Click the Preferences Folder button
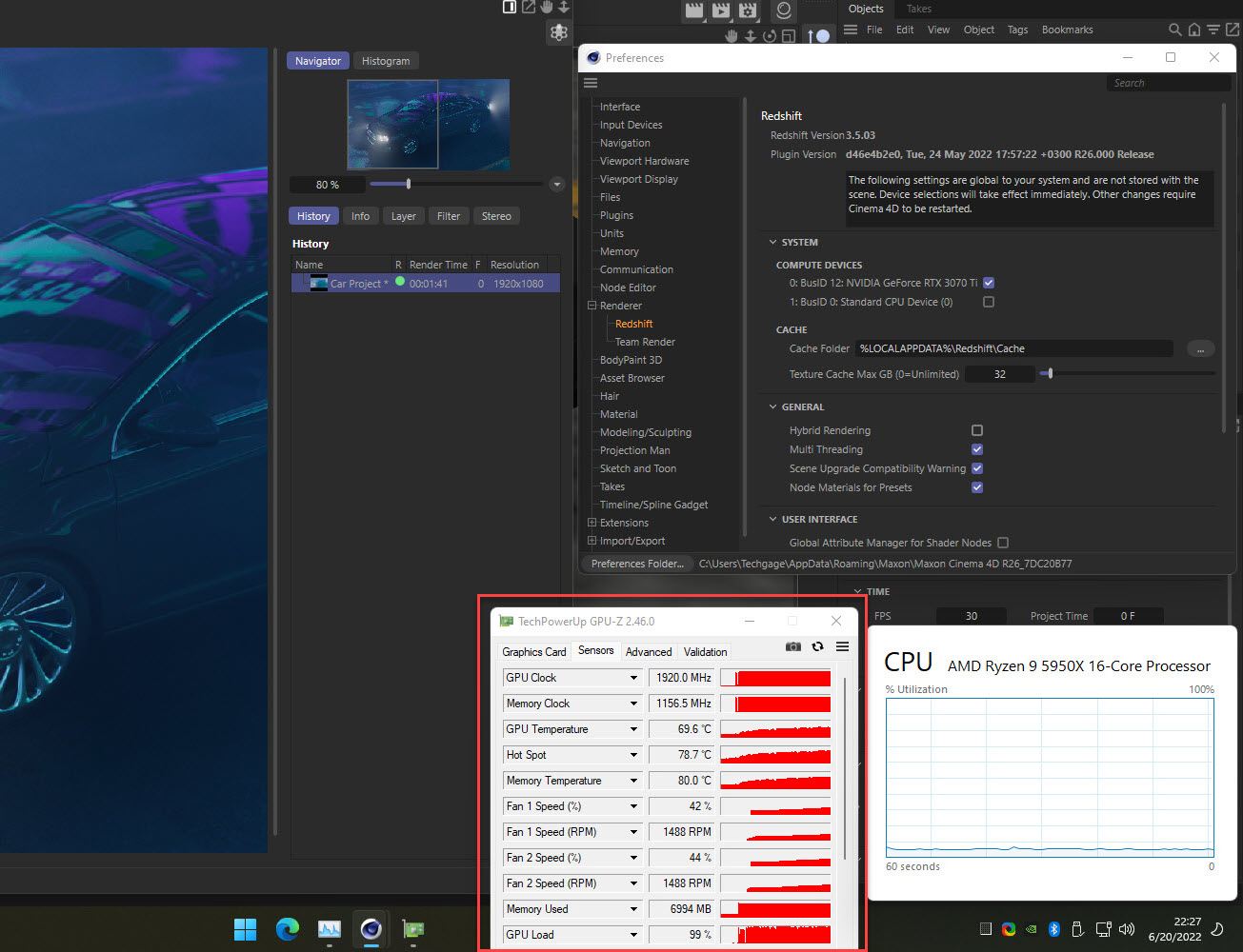The height and width of the screenshot is (952, 1243). tap(636, 564)
